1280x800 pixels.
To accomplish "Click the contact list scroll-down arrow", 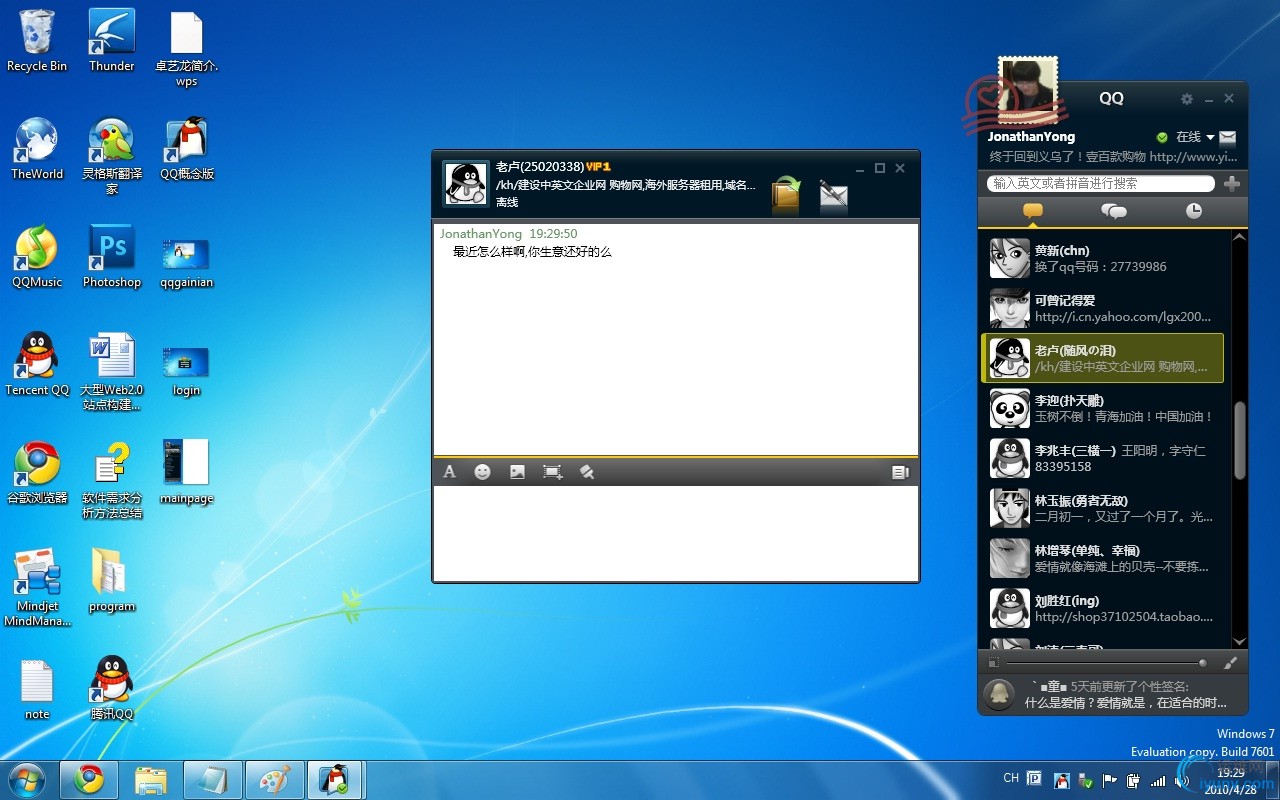I will tap(1240, 641).
